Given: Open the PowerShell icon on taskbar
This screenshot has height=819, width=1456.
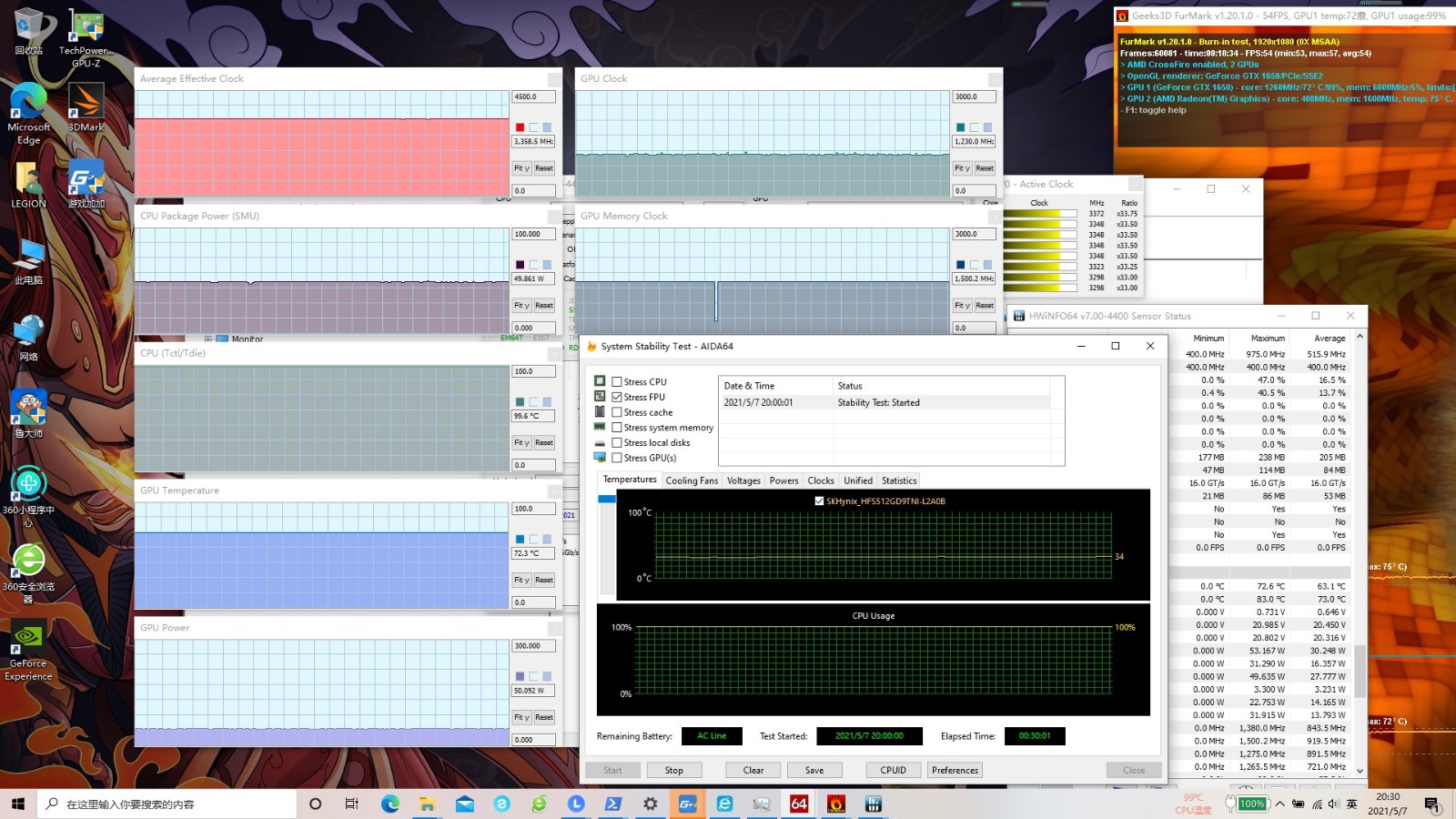Looking at the screenshot, I should pyautogui.click(x=612, y=804).
